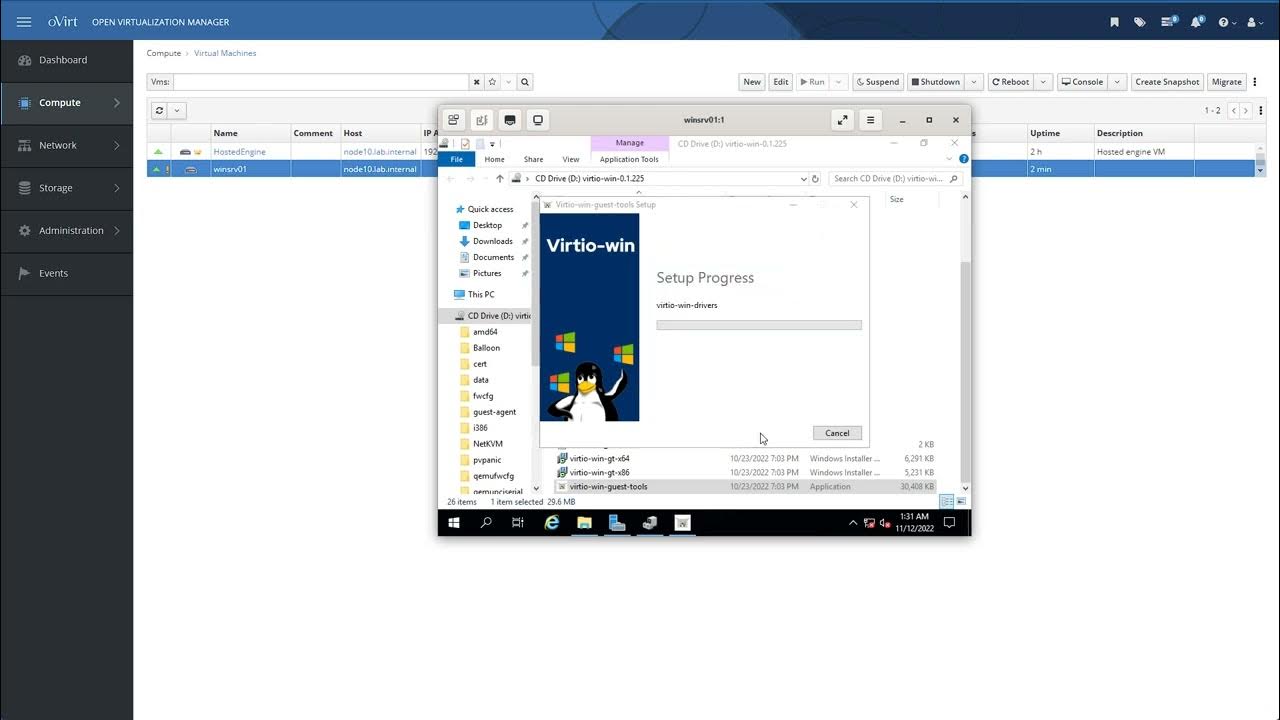Expand the Administration sidebar menu
This screenshot has height=720, width=1280.
(66, 230)
